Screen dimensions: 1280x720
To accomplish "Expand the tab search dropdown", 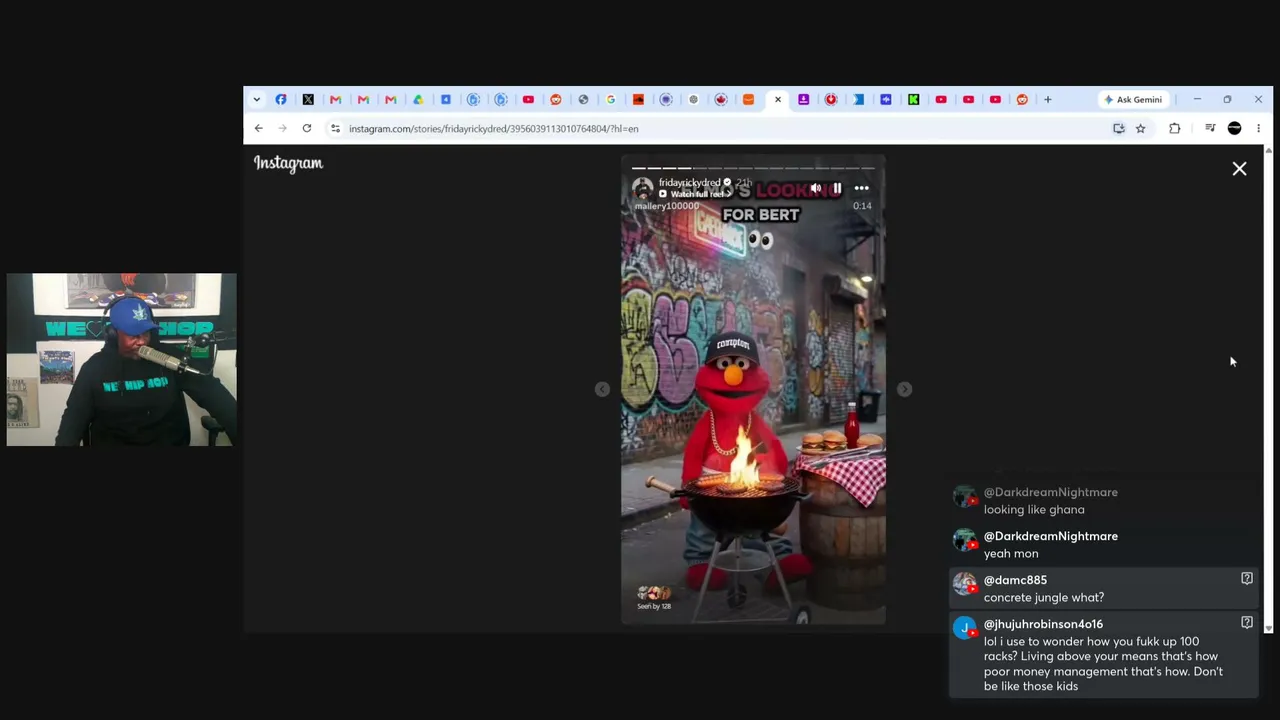I will [257, 99].
